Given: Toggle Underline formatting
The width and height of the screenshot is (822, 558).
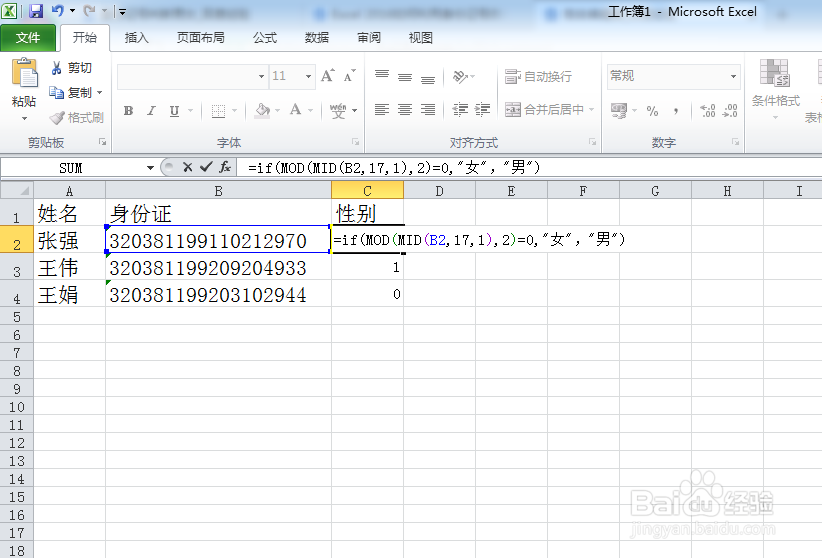Looking at the screenshot, I should click(x=174, y=111).
